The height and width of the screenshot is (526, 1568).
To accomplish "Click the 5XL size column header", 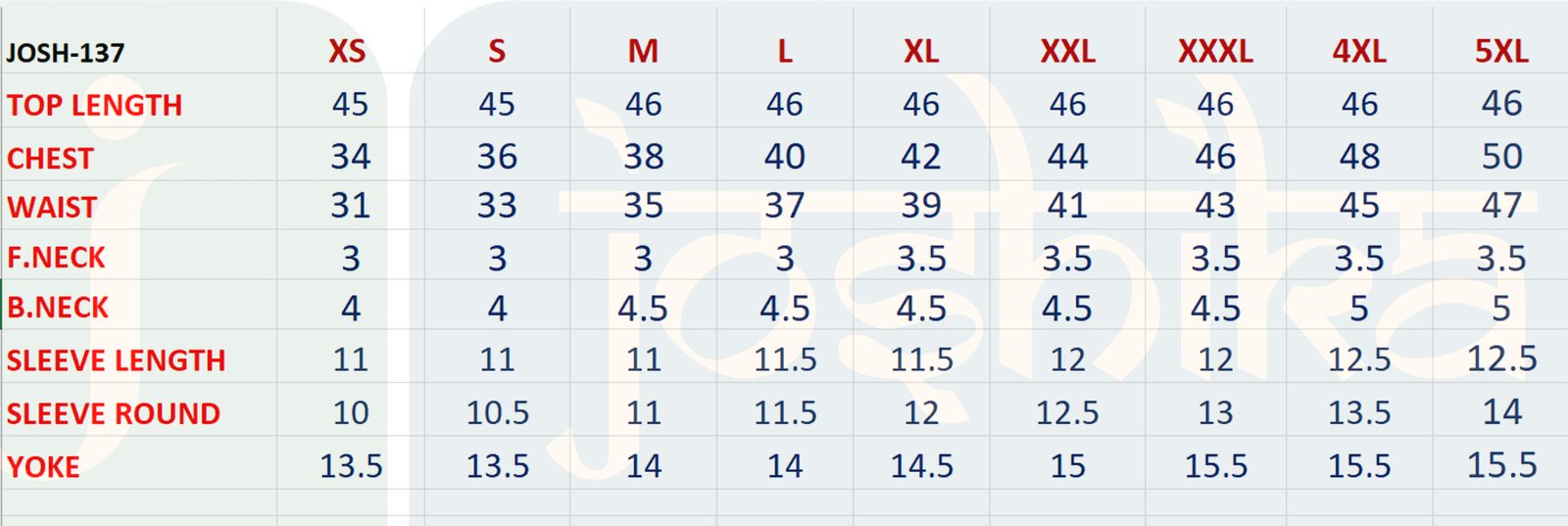I will click(x=1501, y=51).
